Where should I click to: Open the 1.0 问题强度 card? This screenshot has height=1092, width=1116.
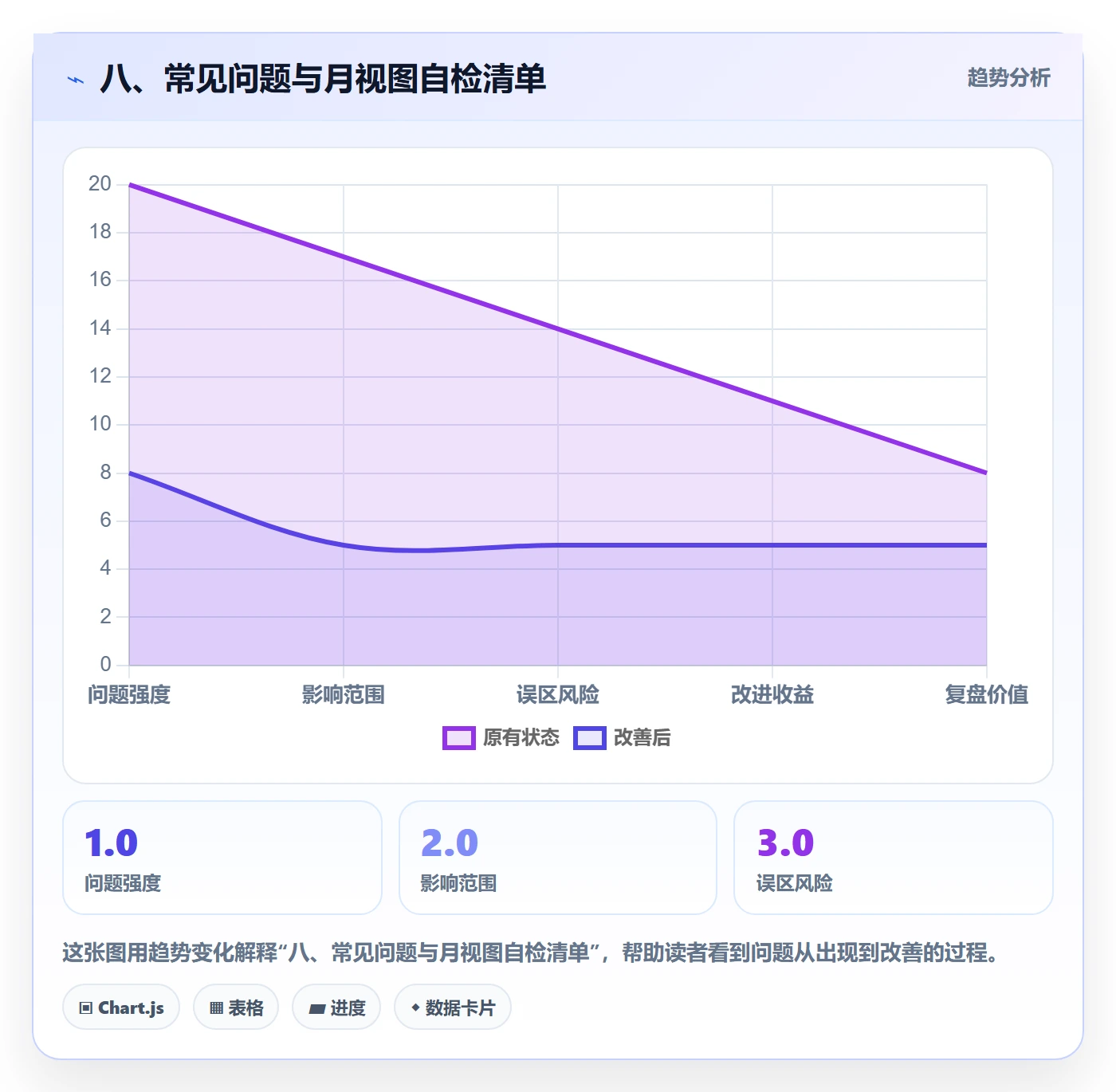[x=222, y=858]
